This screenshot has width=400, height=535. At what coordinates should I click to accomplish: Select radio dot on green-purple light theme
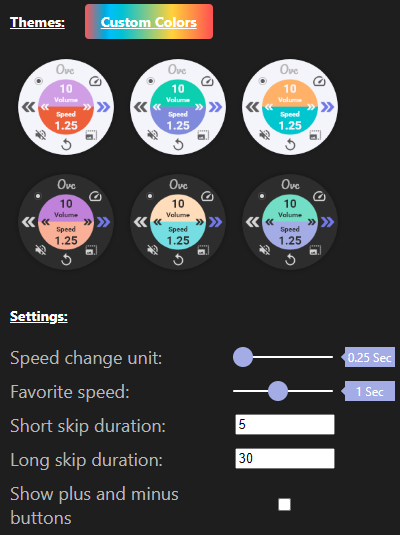click(151, 81)
